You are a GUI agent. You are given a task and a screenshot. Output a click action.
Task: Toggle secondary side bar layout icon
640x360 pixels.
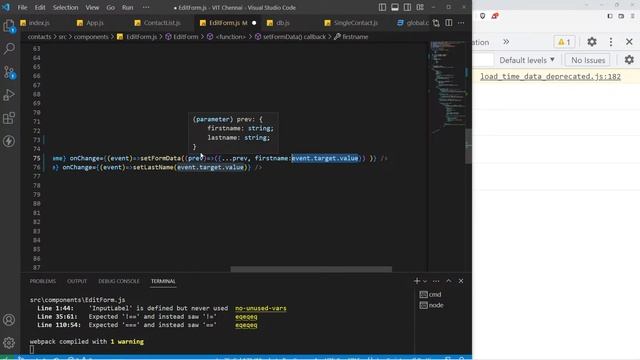pyautogui.click(x=407, y=7)
